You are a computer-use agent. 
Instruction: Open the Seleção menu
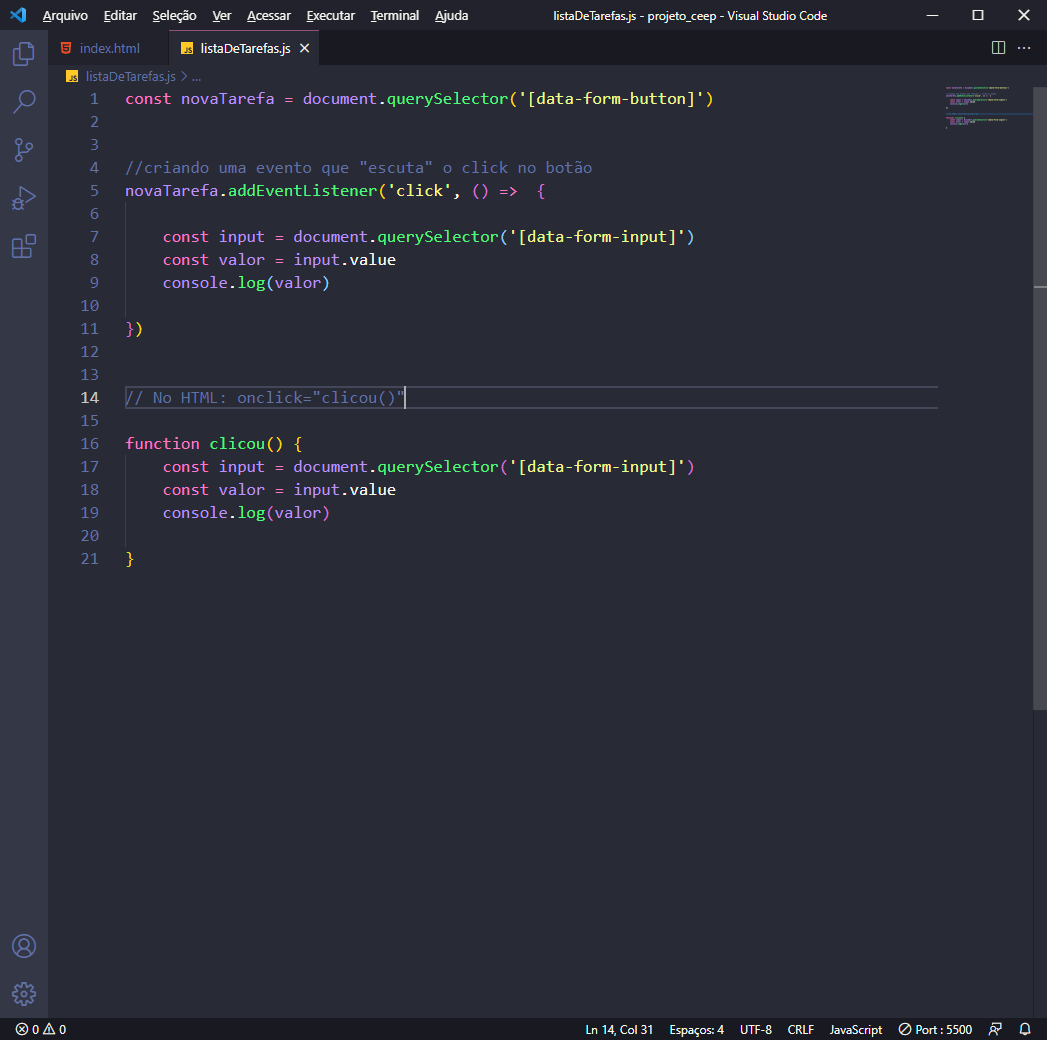tap(174, 15)
